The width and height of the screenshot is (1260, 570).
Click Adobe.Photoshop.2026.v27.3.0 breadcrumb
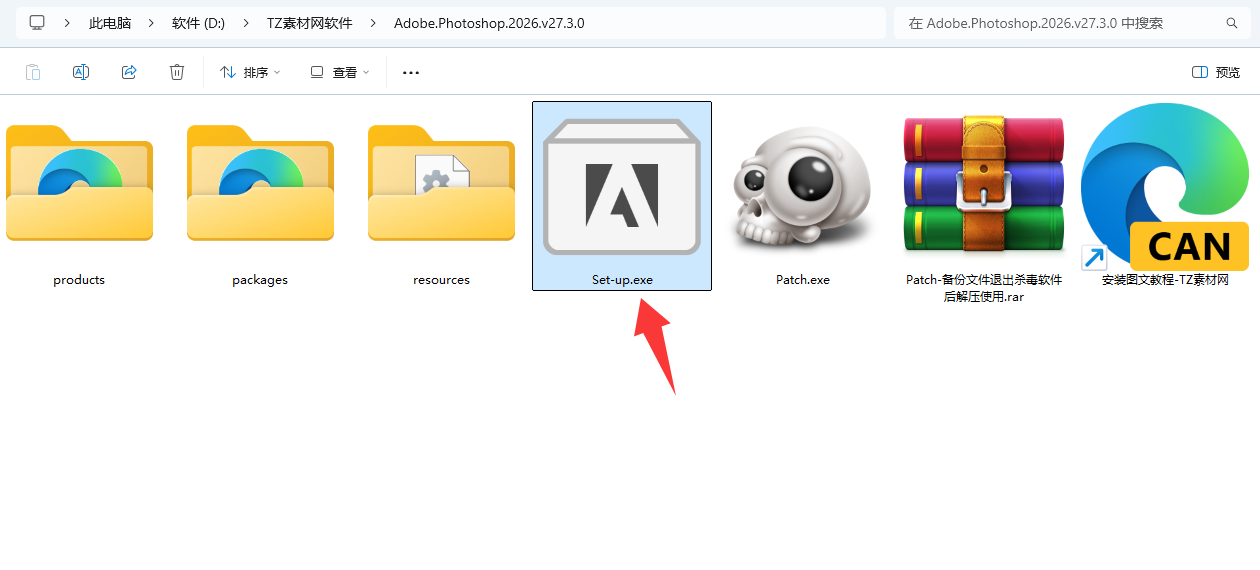[x=489, y=23]
